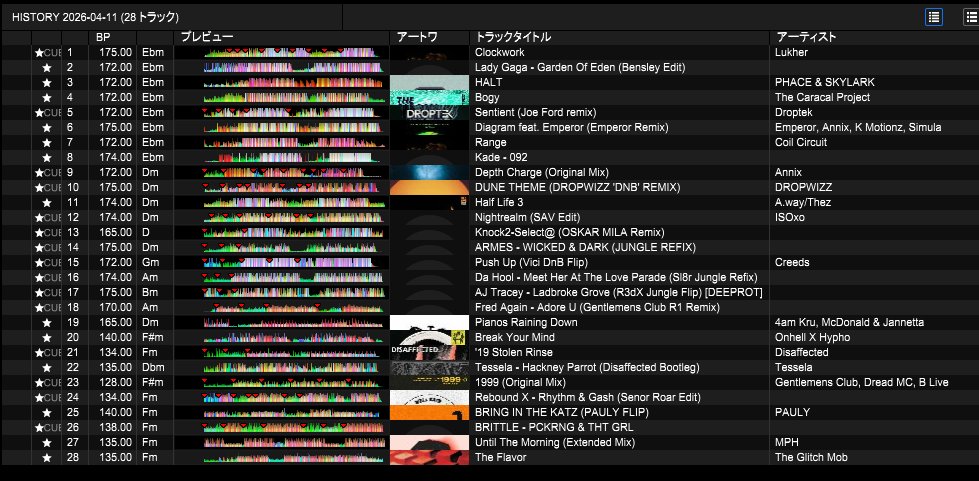Click the star icon on the Range row

click(47, 142)
